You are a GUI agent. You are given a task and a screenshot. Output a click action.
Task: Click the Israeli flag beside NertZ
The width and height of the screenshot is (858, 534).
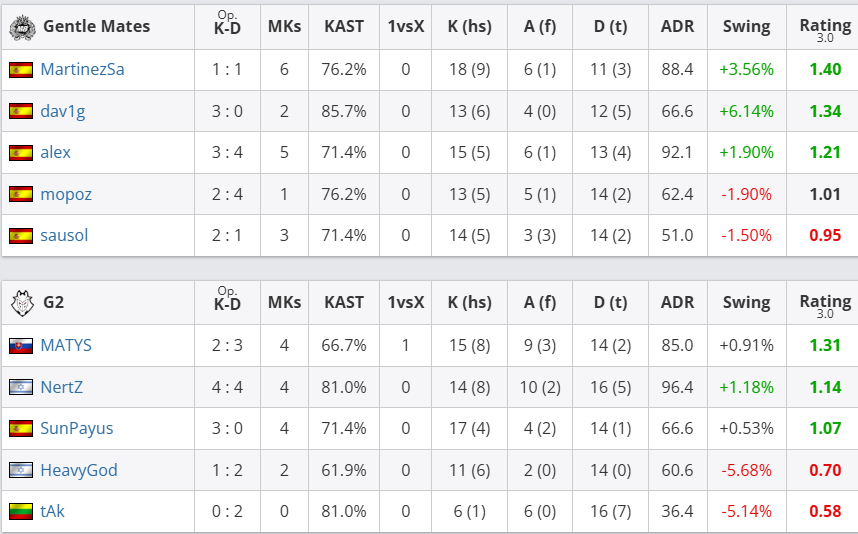(21, 387)
